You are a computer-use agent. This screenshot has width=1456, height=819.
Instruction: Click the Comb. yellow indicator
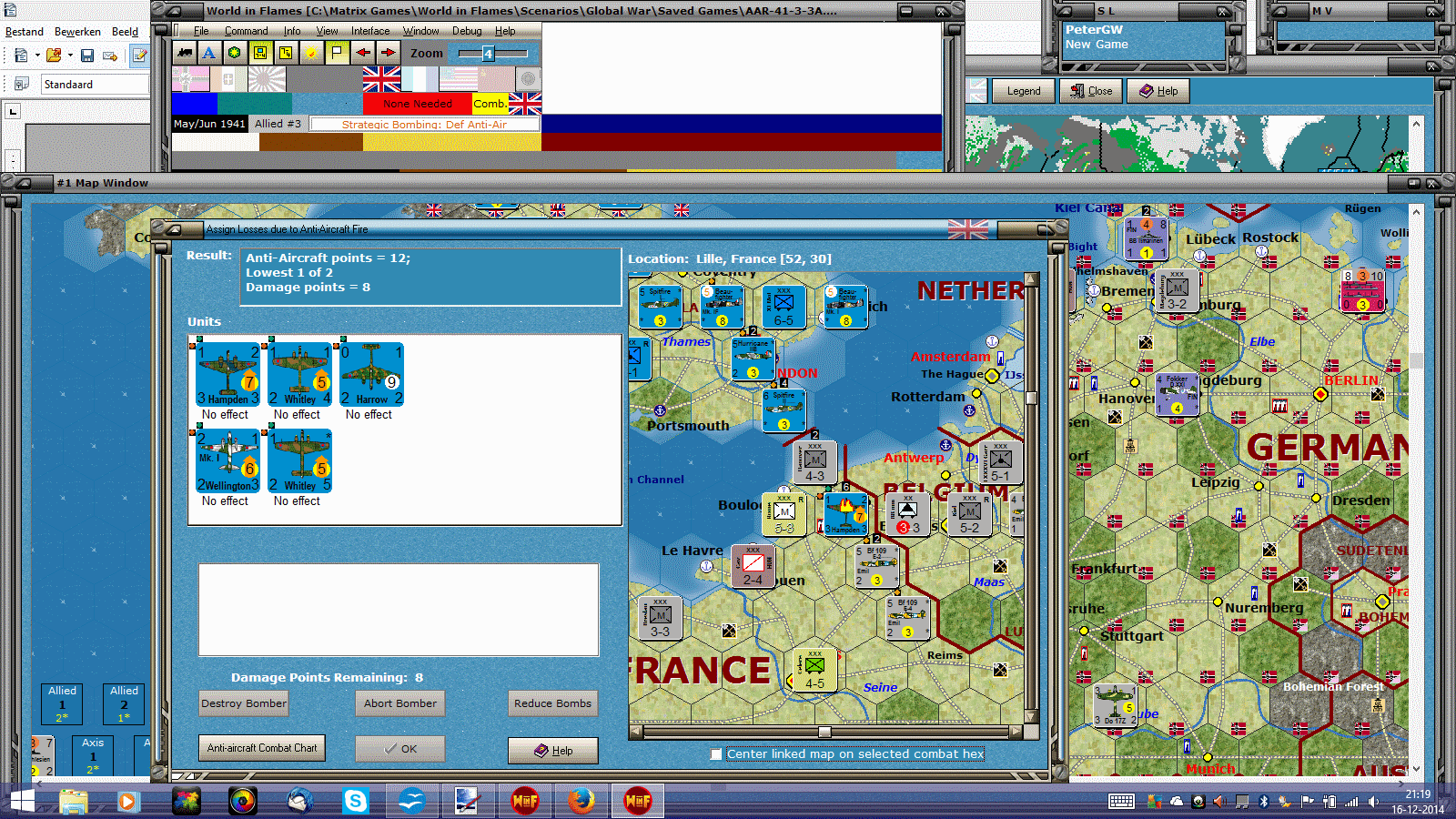tap(490, 104)
